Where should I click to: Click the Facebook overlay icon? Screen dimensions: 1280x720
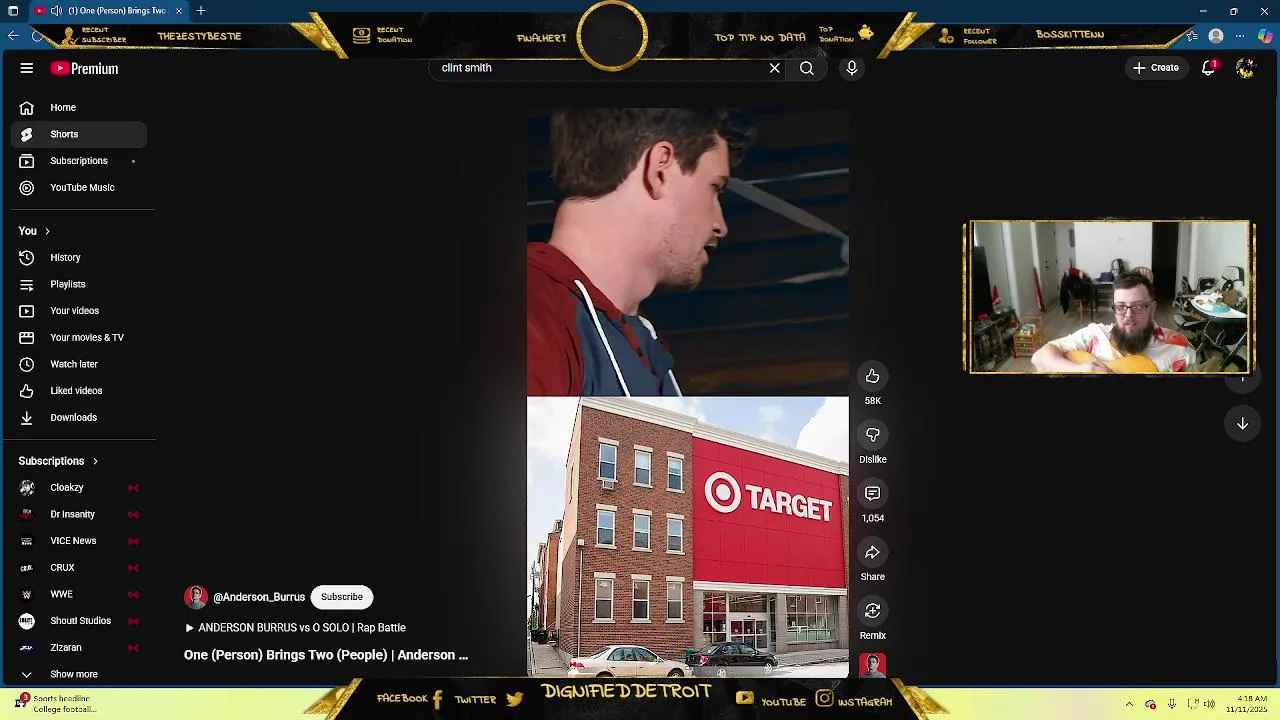[x=437, y=699]
